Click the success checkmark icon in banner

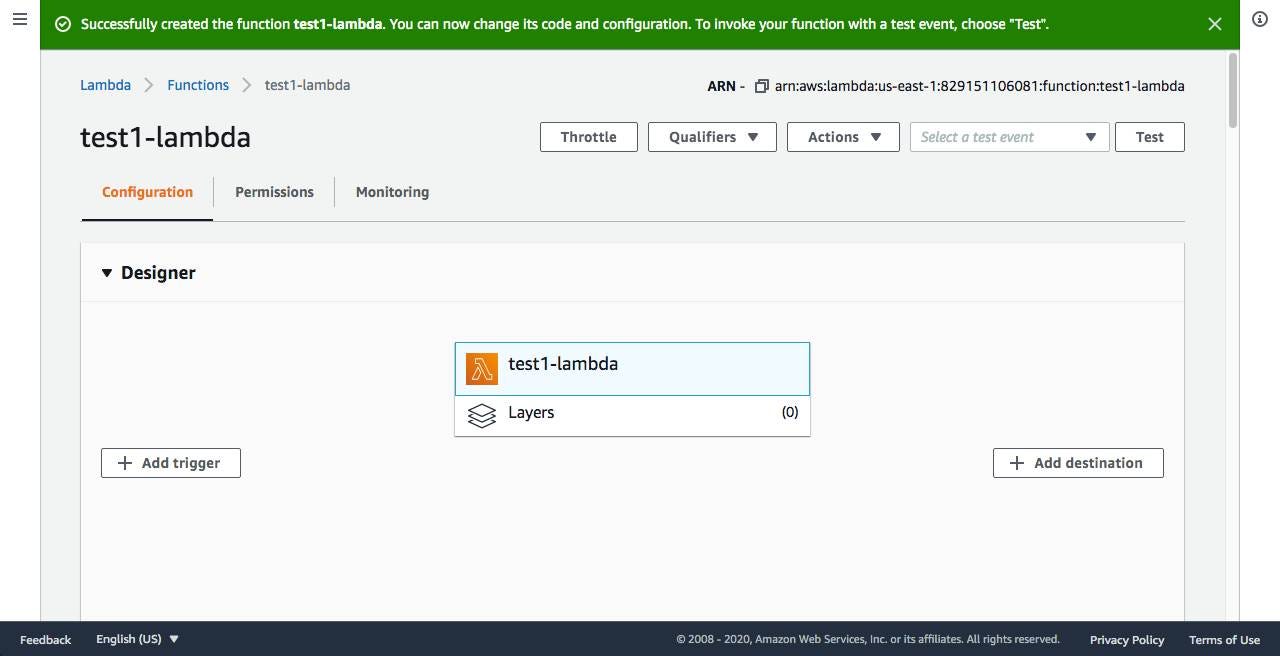coord(63,24)
